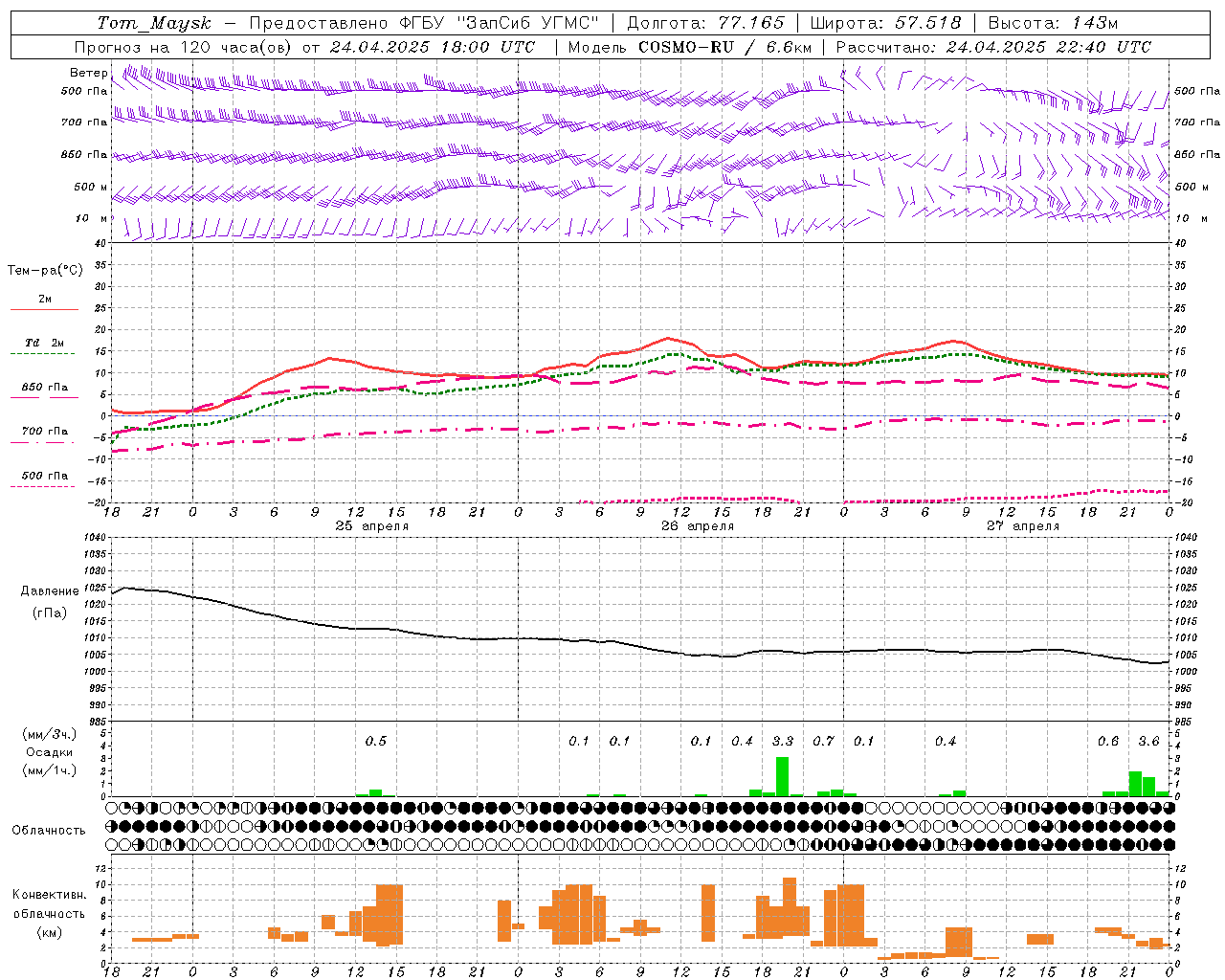Screen dimensions: 1225x980
Task: Click the start time 24.04.2025 18:00 UTC
Action: coord(433,47)
